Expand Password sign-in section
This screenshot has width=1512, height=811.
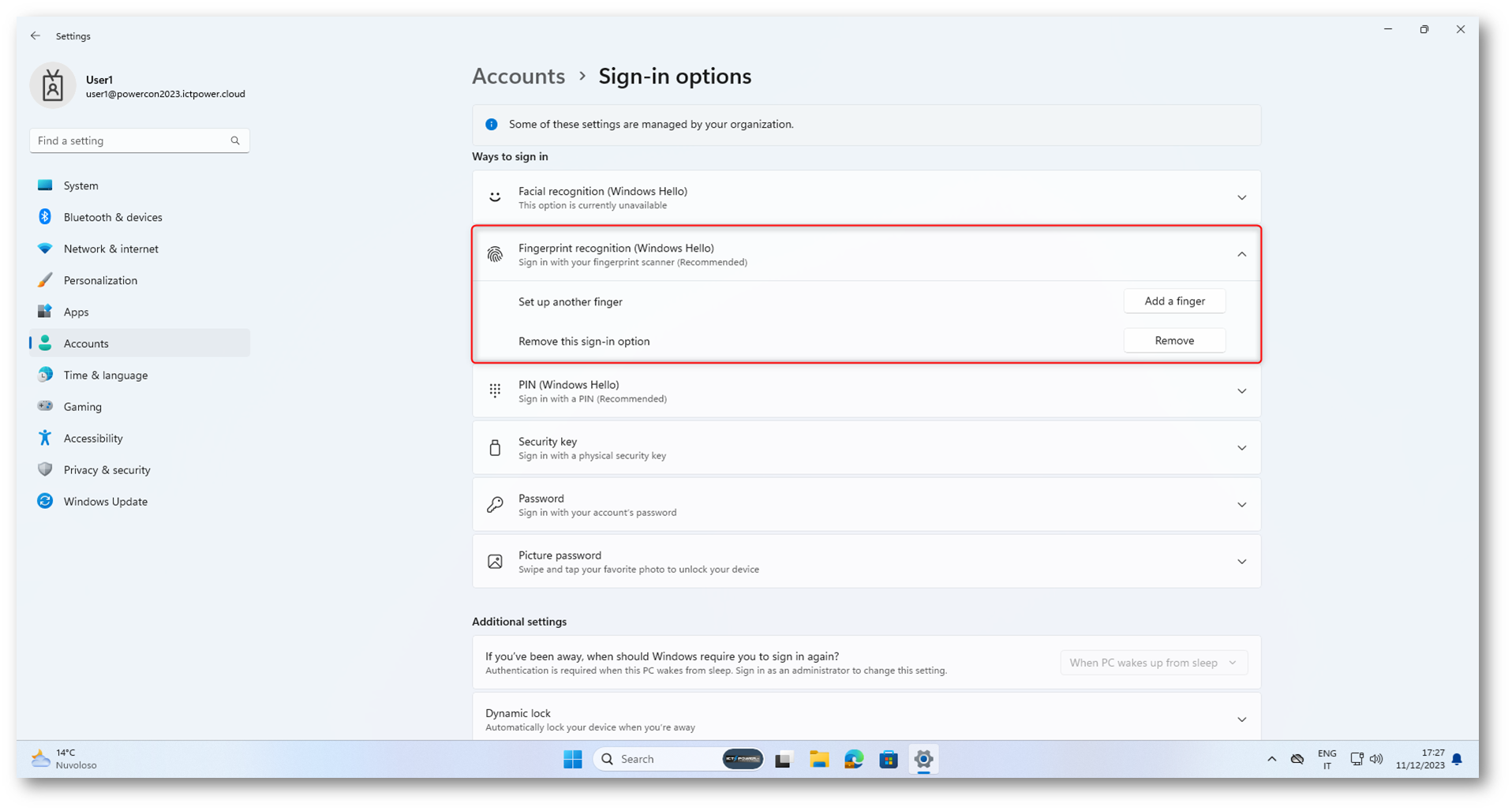click(1241, 504)
